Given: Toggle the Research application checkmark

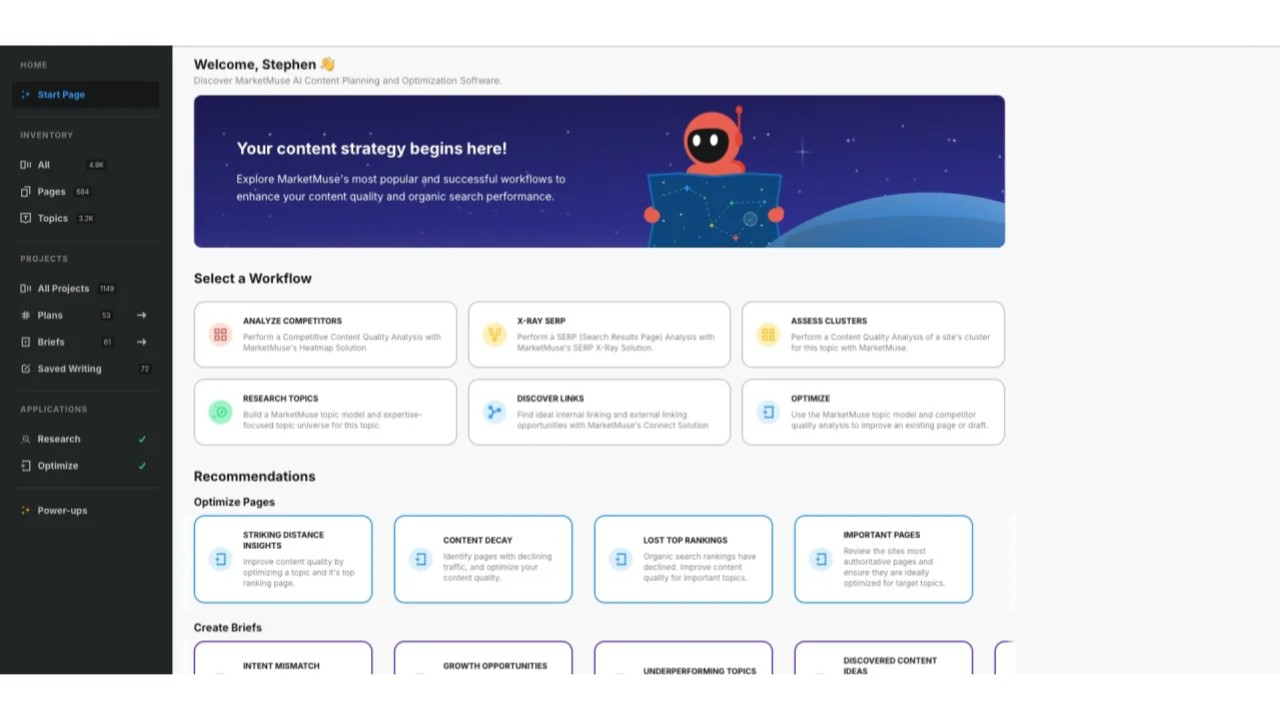Looking at the screenshot, I should [x=142, y=439].
